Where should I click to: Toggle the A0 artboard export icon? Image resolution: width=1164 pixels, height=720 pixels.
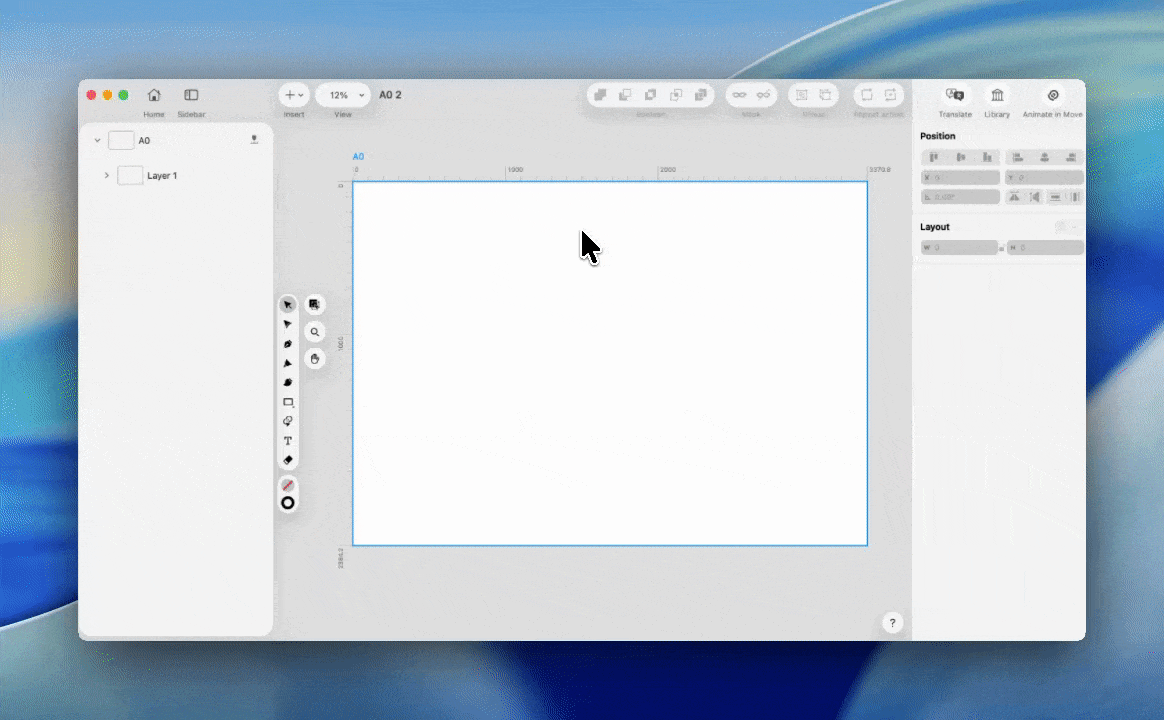click(254, 140)
